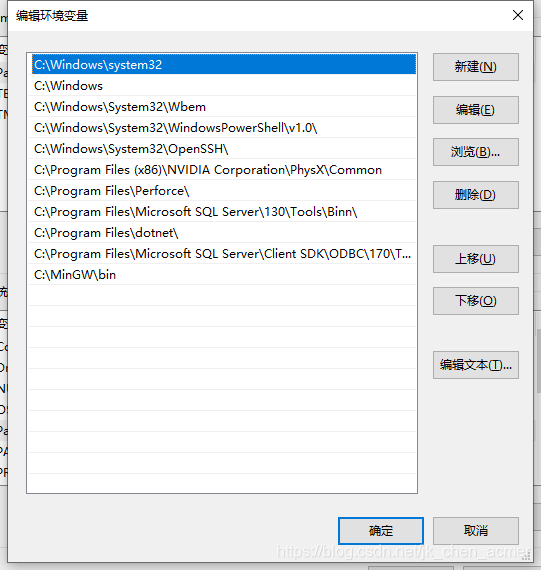Select the C:\MinGW\bin entry
Image resolution: width=541 pixels, height=570 pixels.
tap(222, 275)
